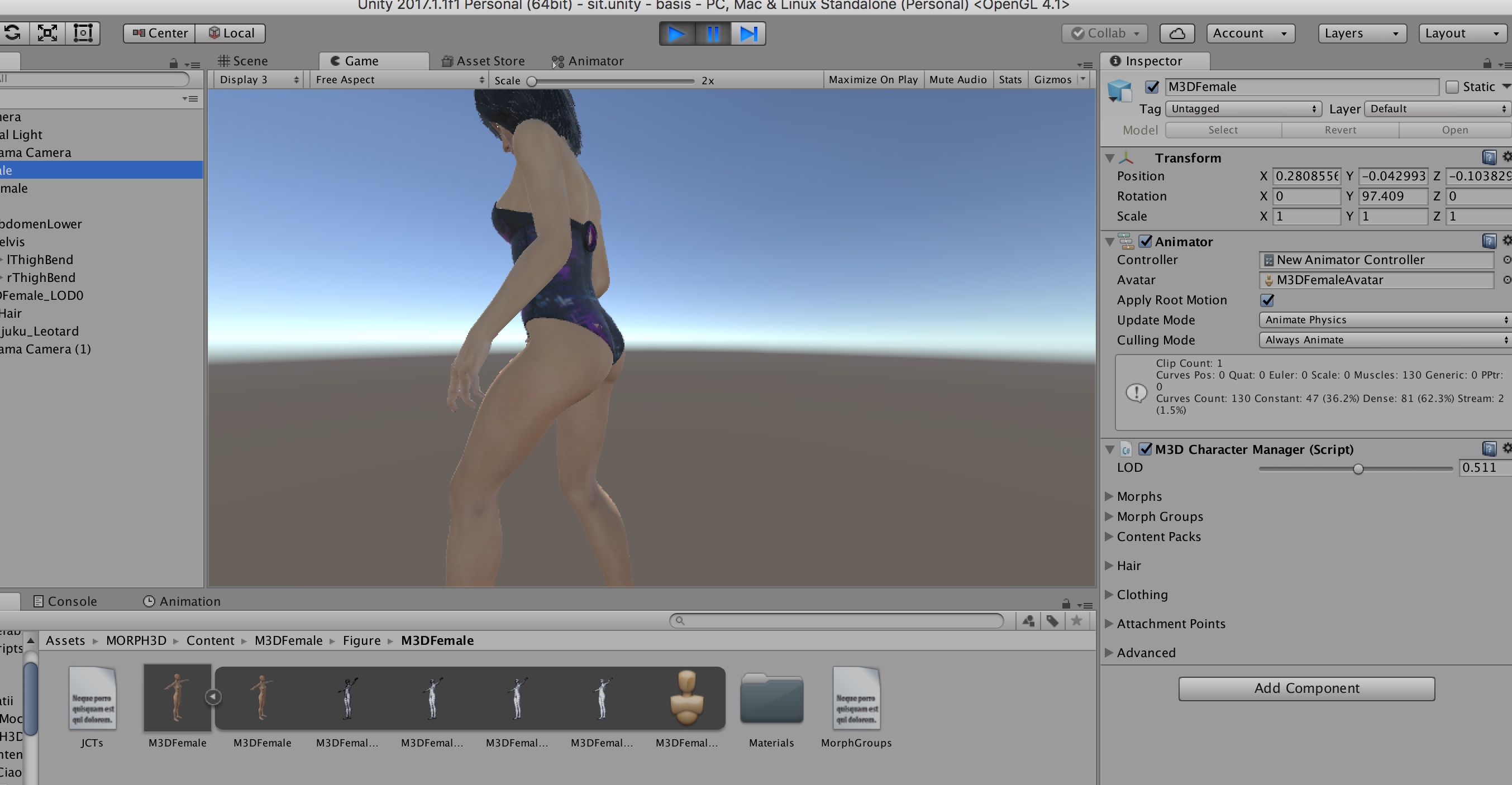This screenshot has width=1512, height=785.
Task: Open the Tag Untagged dropdown
Action: (1243, 108)
